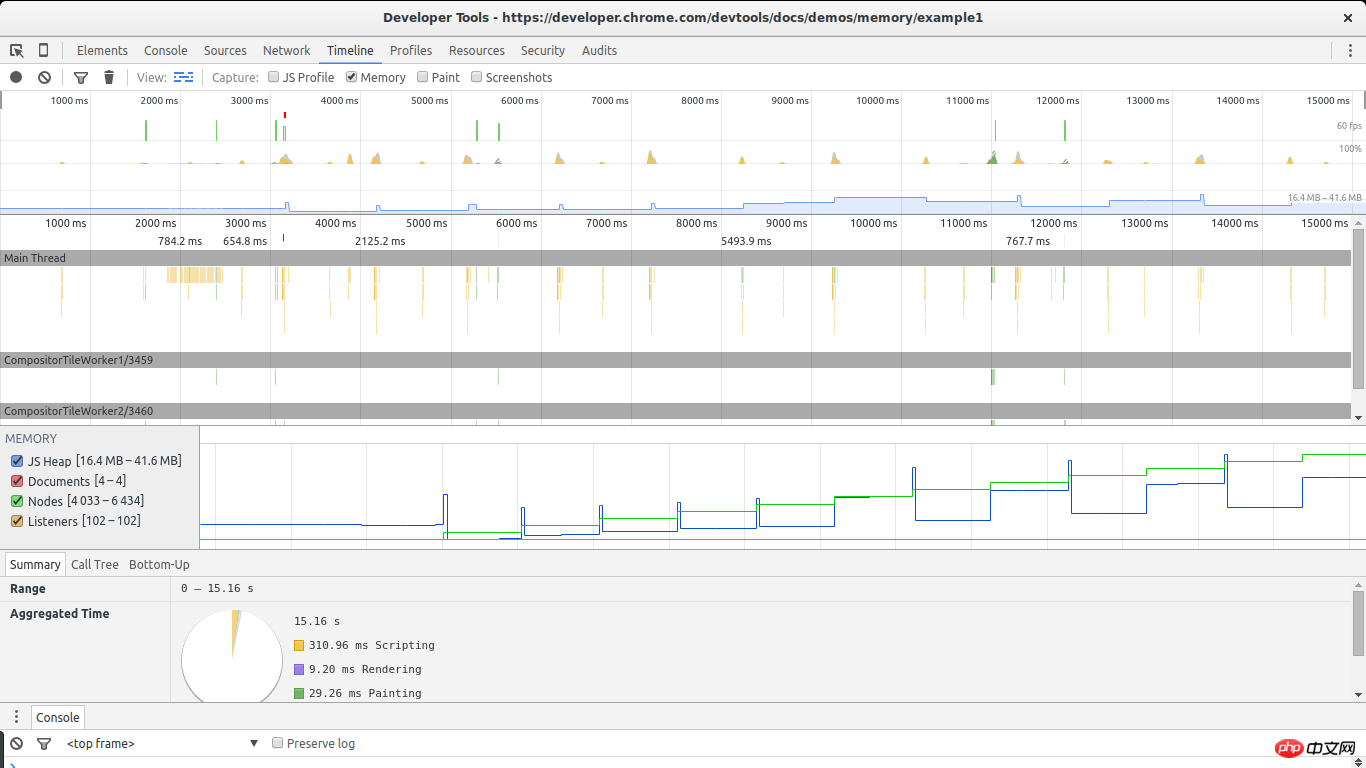Disable the Memory capture checkbox
This screenshot has width=1366, height=768.
click(x=351, y=77)
